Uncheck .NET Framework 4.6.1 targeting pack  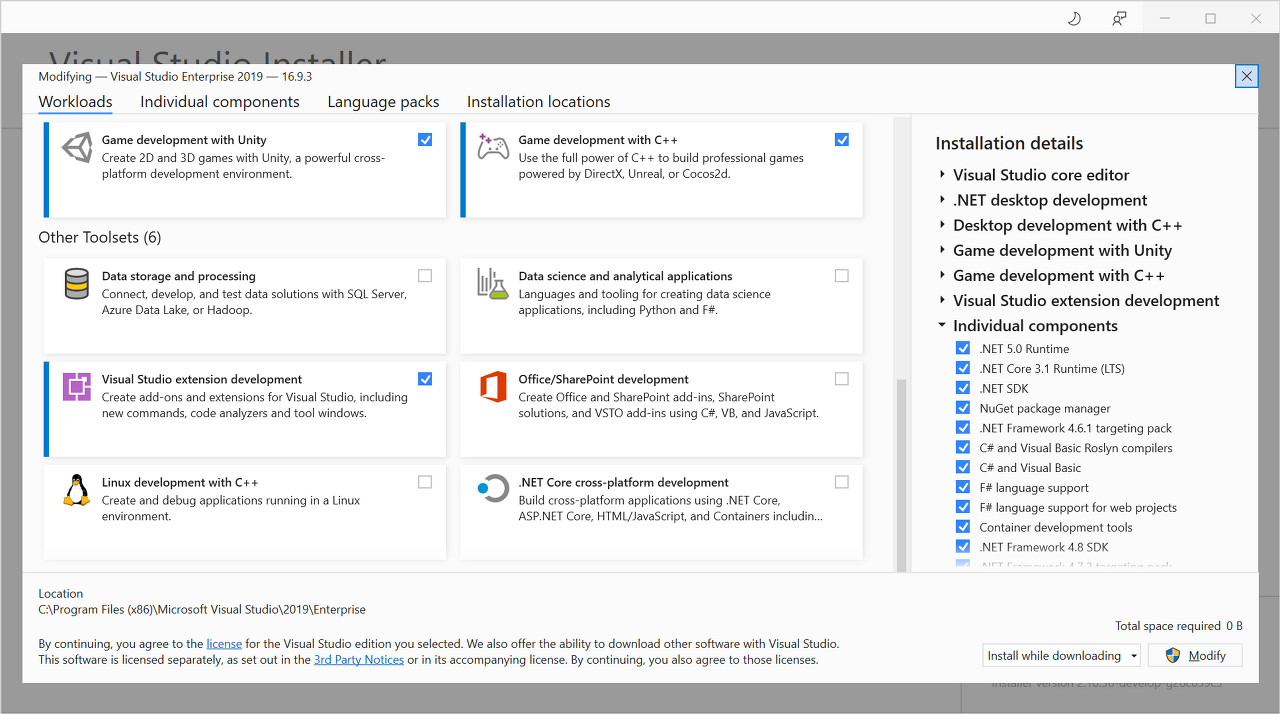(963, 428)
